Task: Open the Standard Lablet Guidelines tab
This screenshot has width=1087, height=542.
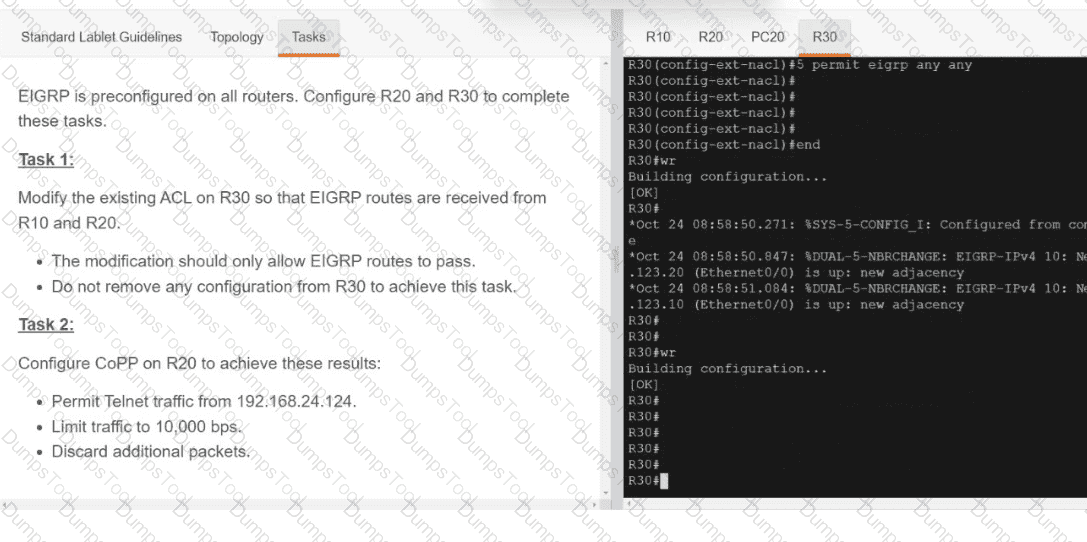Action: click(x=101, y=37)
